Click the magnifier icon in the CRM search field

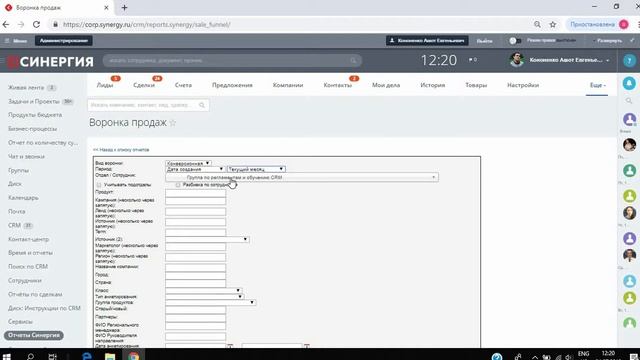coord(202,105)
